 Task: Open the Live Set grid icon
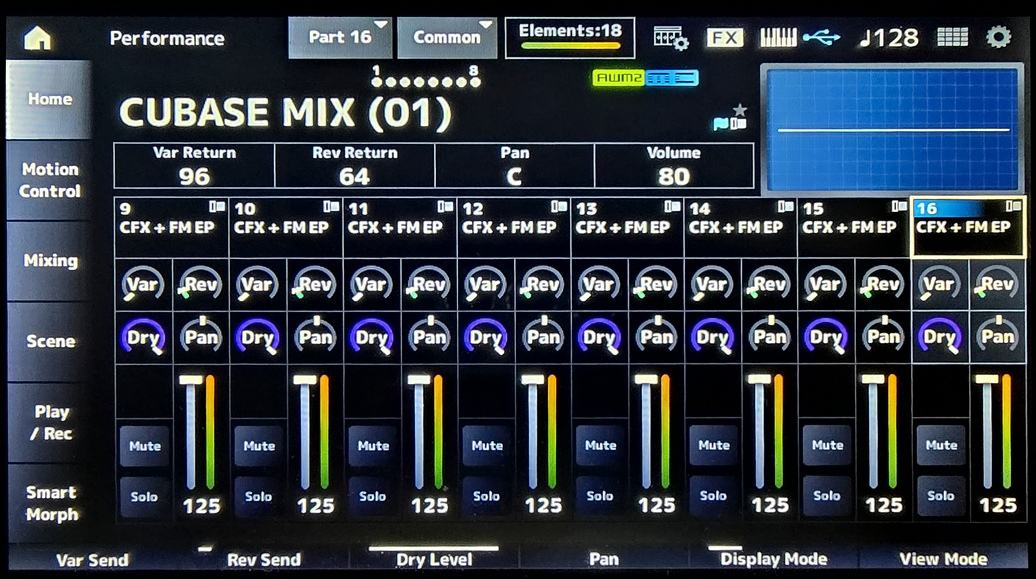click(952, 38)
